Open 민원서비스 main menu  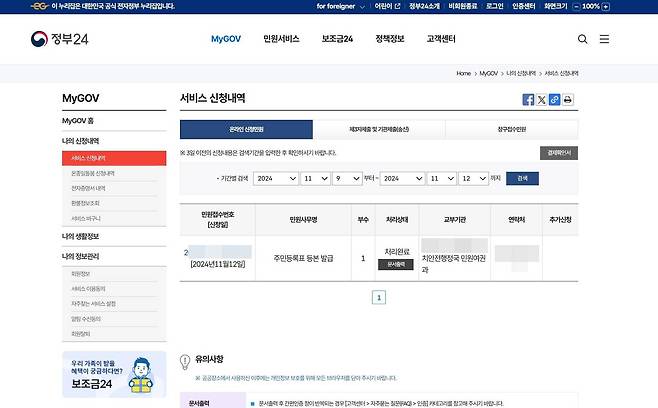pos(281,39)
